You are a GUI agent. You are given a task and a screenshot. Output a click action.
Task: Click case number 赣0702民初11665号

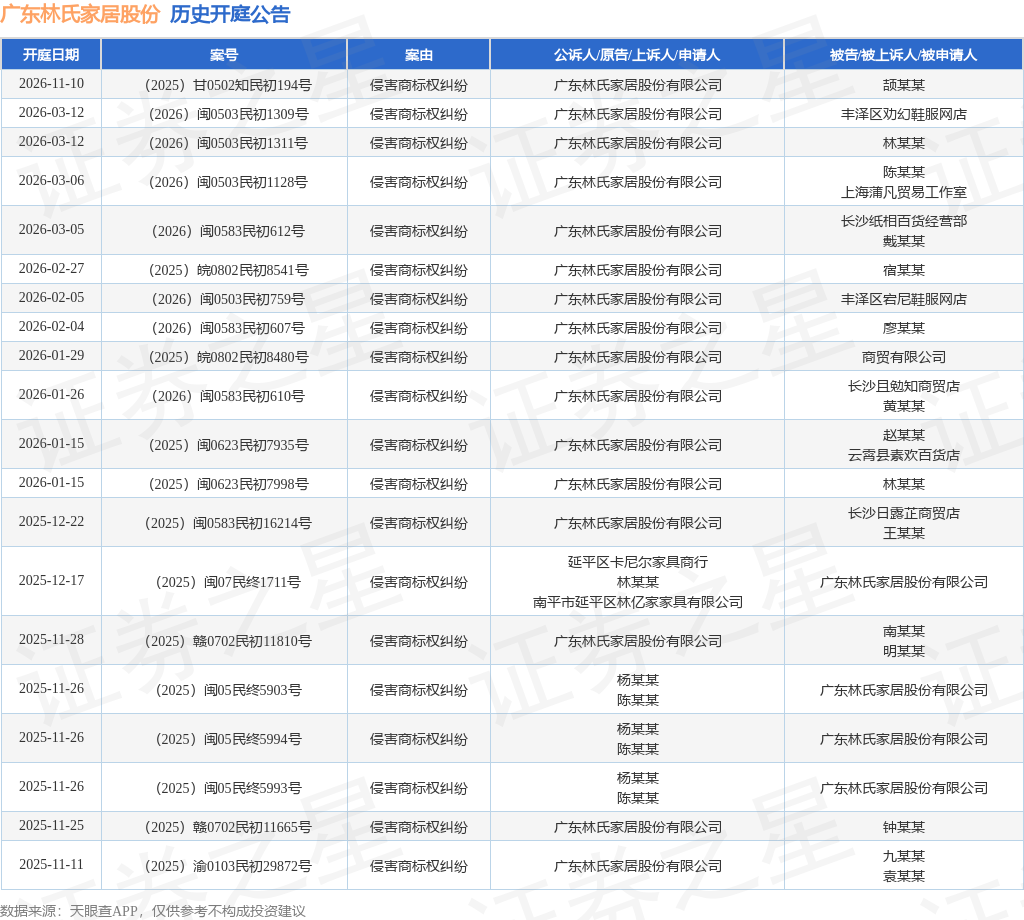228,827
